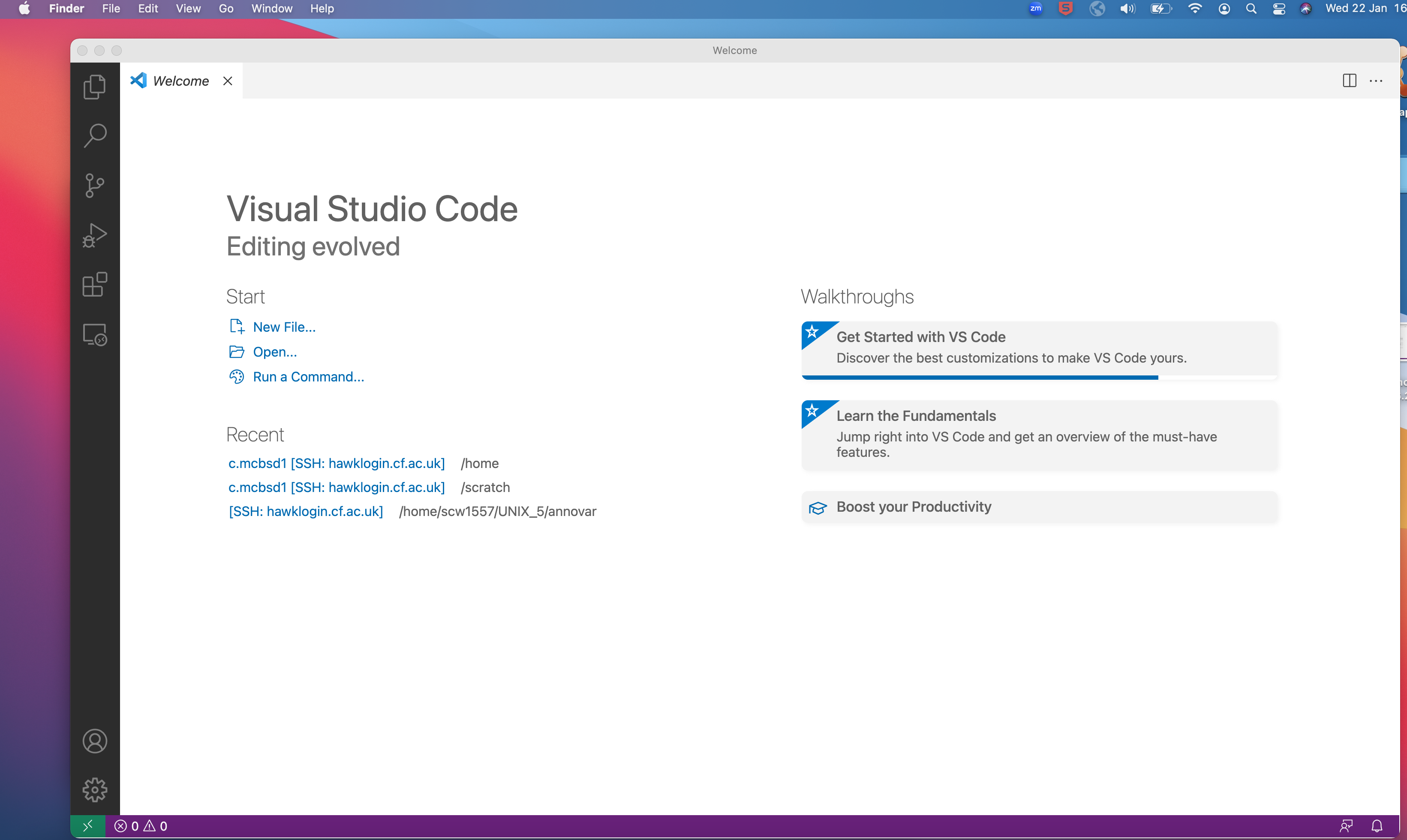
Task: Click New File... link
Action: click(284, 327)
